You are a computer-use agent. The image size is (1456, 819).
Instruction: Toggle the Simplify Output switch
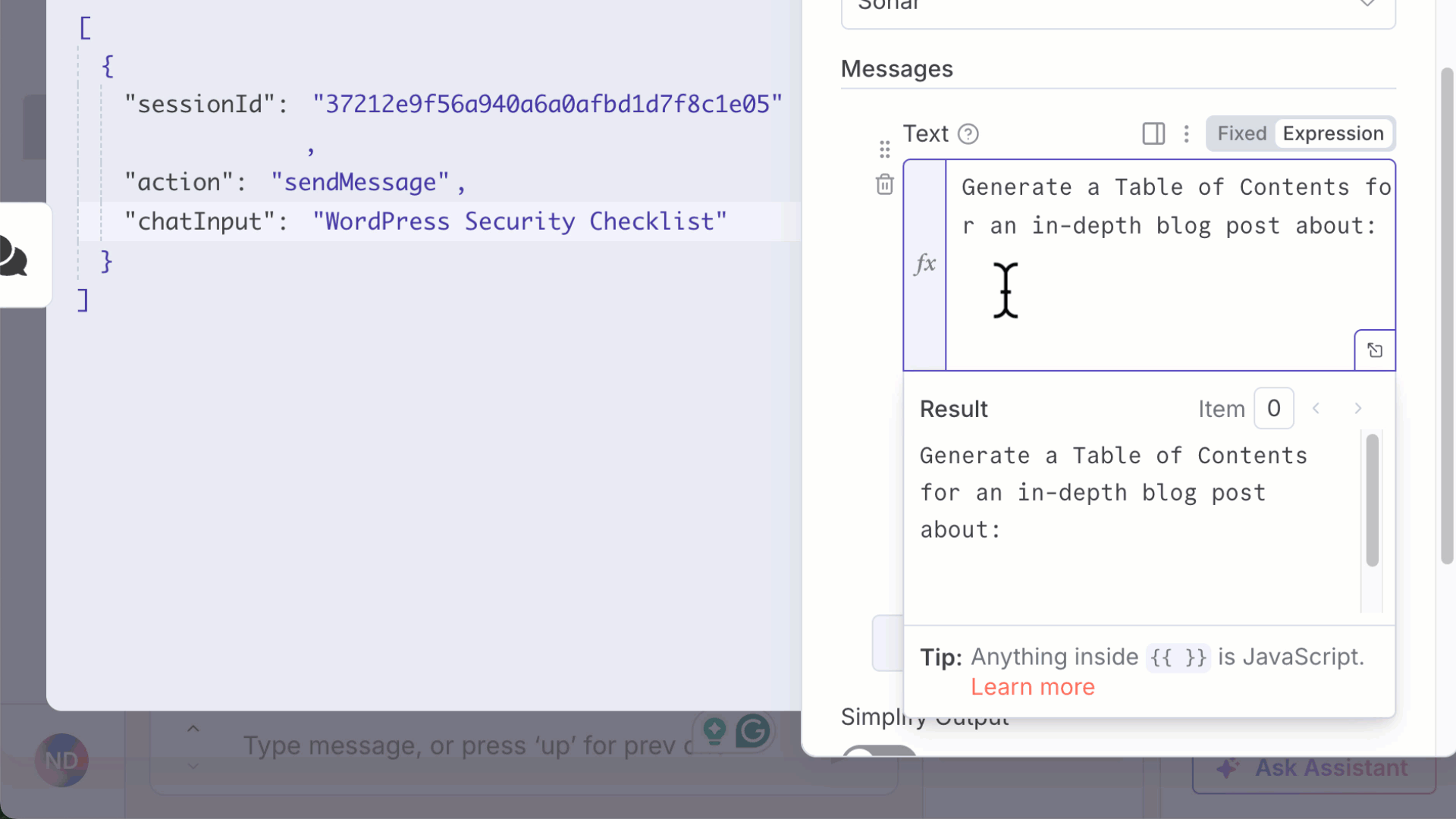(x=878, y=752)
